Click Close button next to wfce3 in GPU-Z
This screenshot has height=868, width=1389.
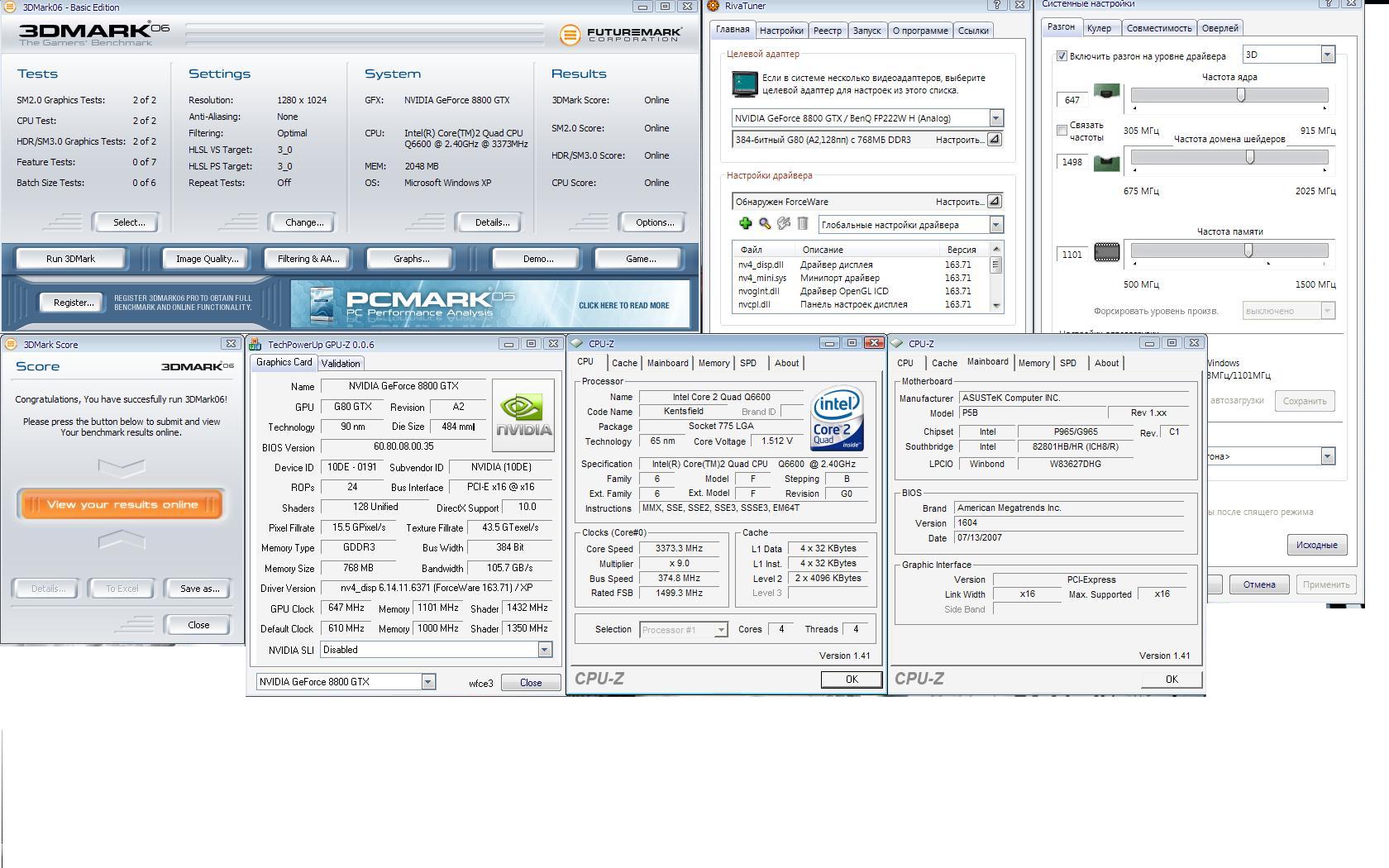click(x=531, y=683)
